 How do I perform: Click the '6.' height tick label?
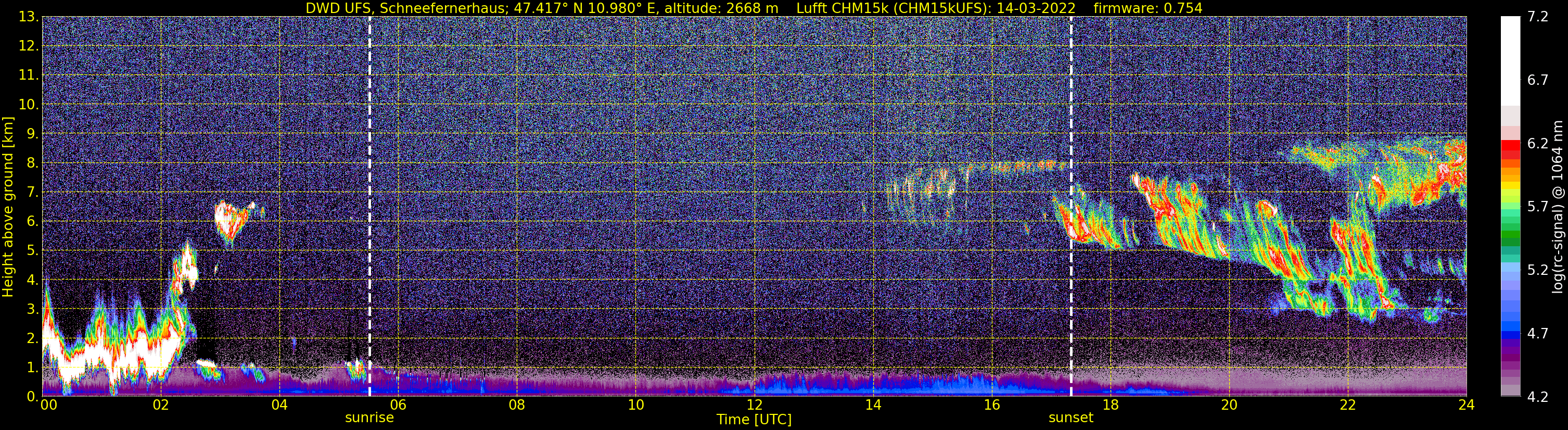tap(33, 222)
